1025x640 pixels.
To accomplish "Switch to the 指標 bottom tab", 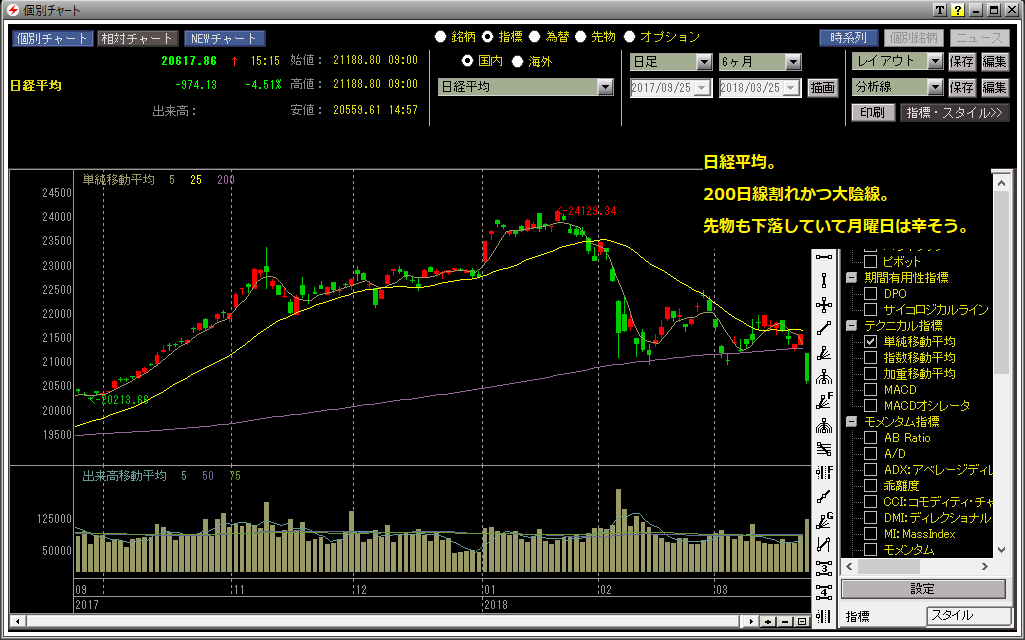I will pyautogui.click(x=858, y=616).
